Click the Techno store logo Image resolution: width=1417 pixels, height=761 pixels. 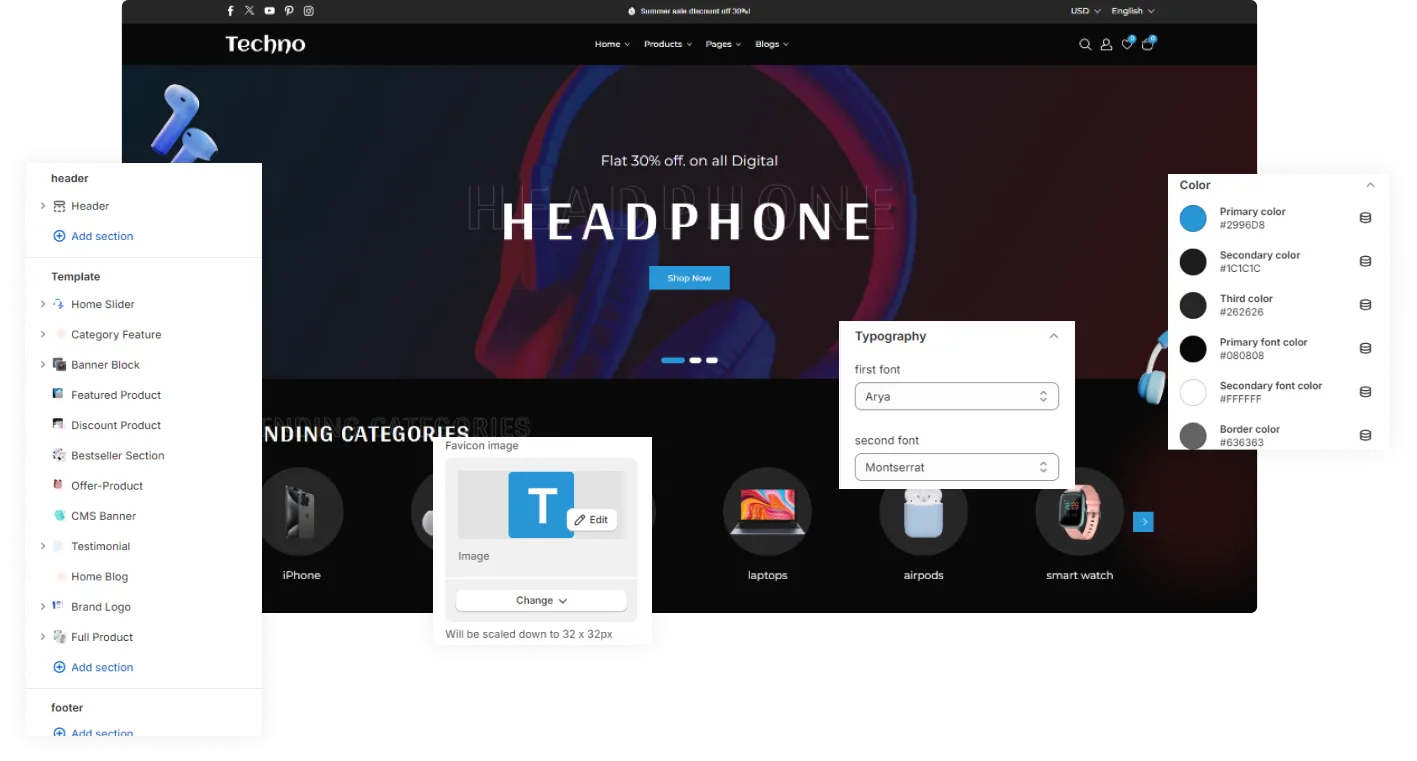point(265,44)
